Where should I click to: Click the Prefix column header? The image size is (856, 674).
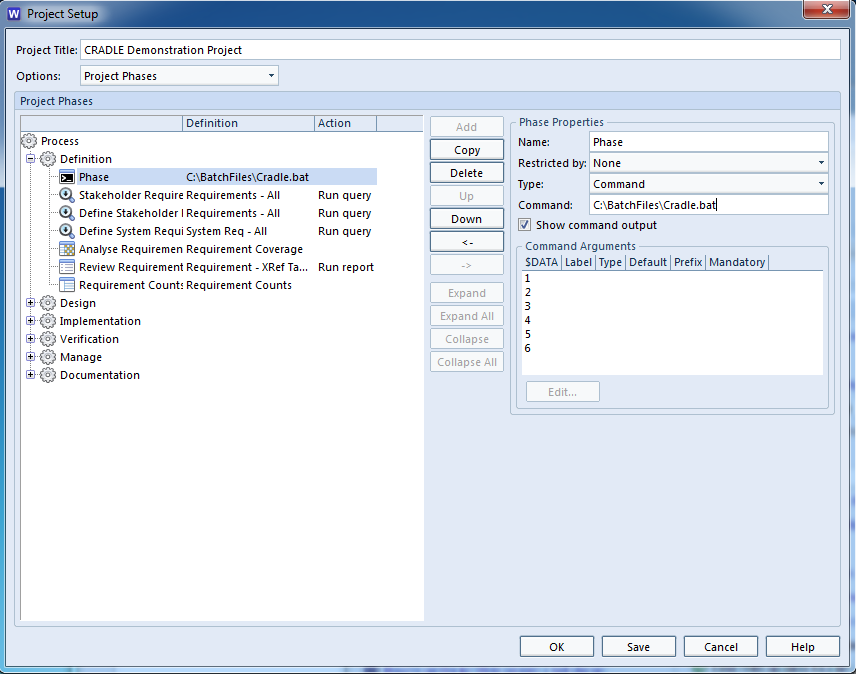(x=688, y=263)
